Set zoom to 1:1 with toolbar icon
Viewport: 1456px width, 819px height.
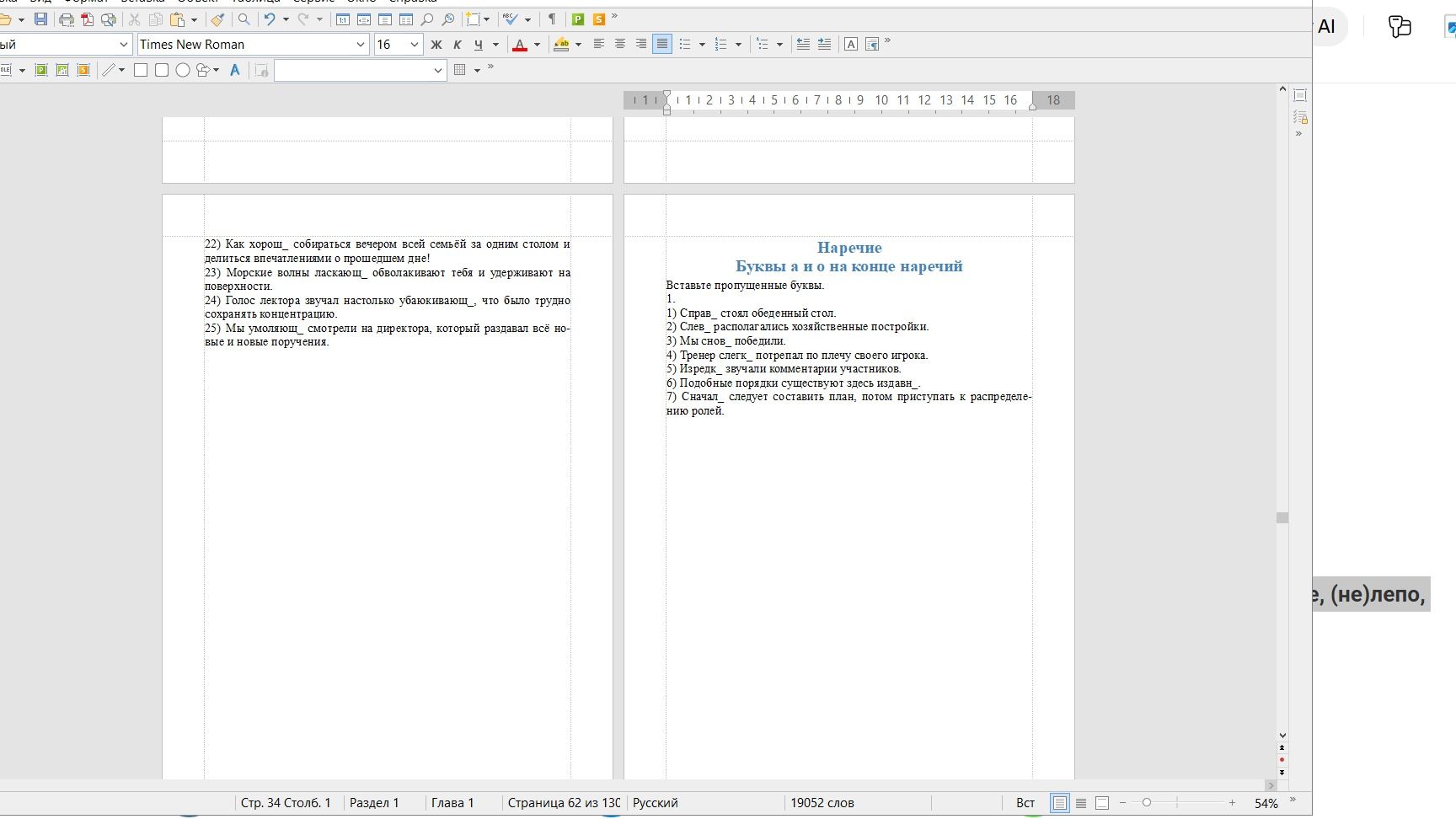(343, 19)
